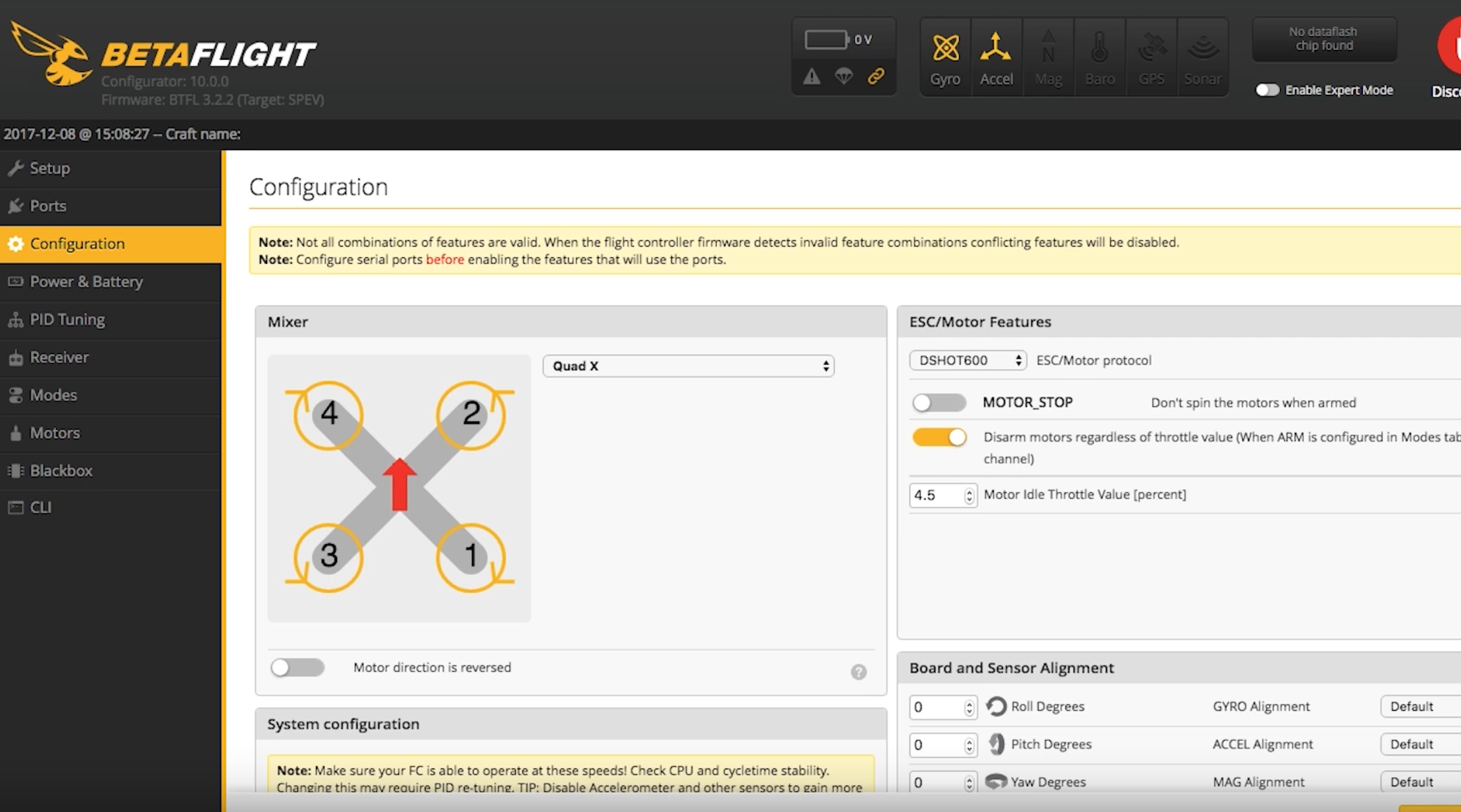This screenshot has width=1461, height=812.
Task: Open the CLI tab
Action: (x=40, y=507)
